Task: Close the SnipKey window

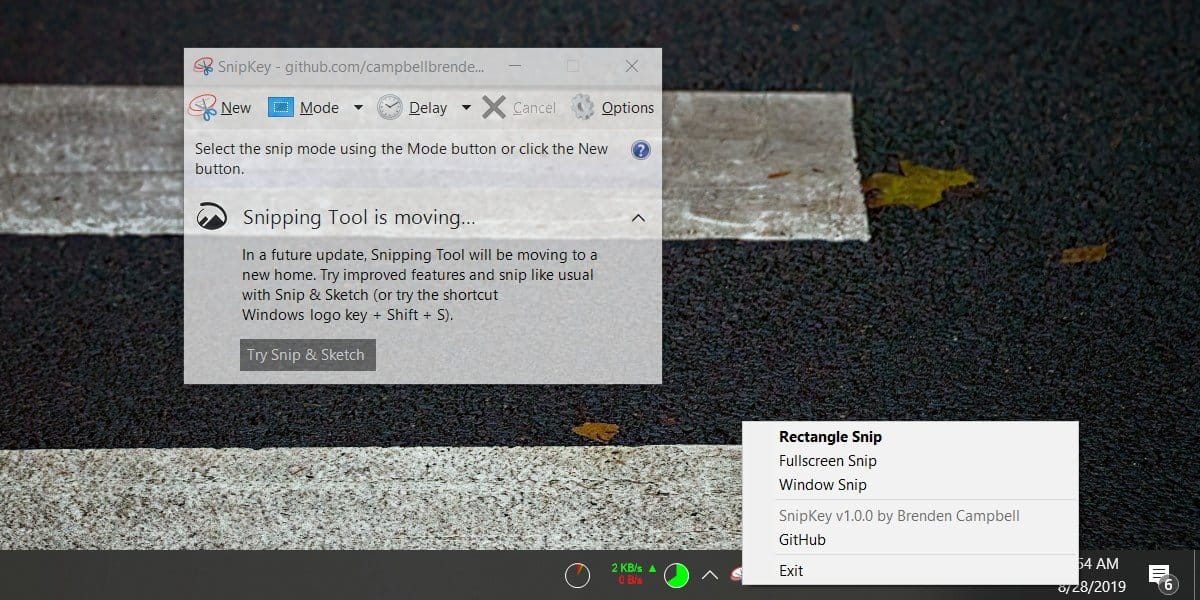Action: point(632,67)
